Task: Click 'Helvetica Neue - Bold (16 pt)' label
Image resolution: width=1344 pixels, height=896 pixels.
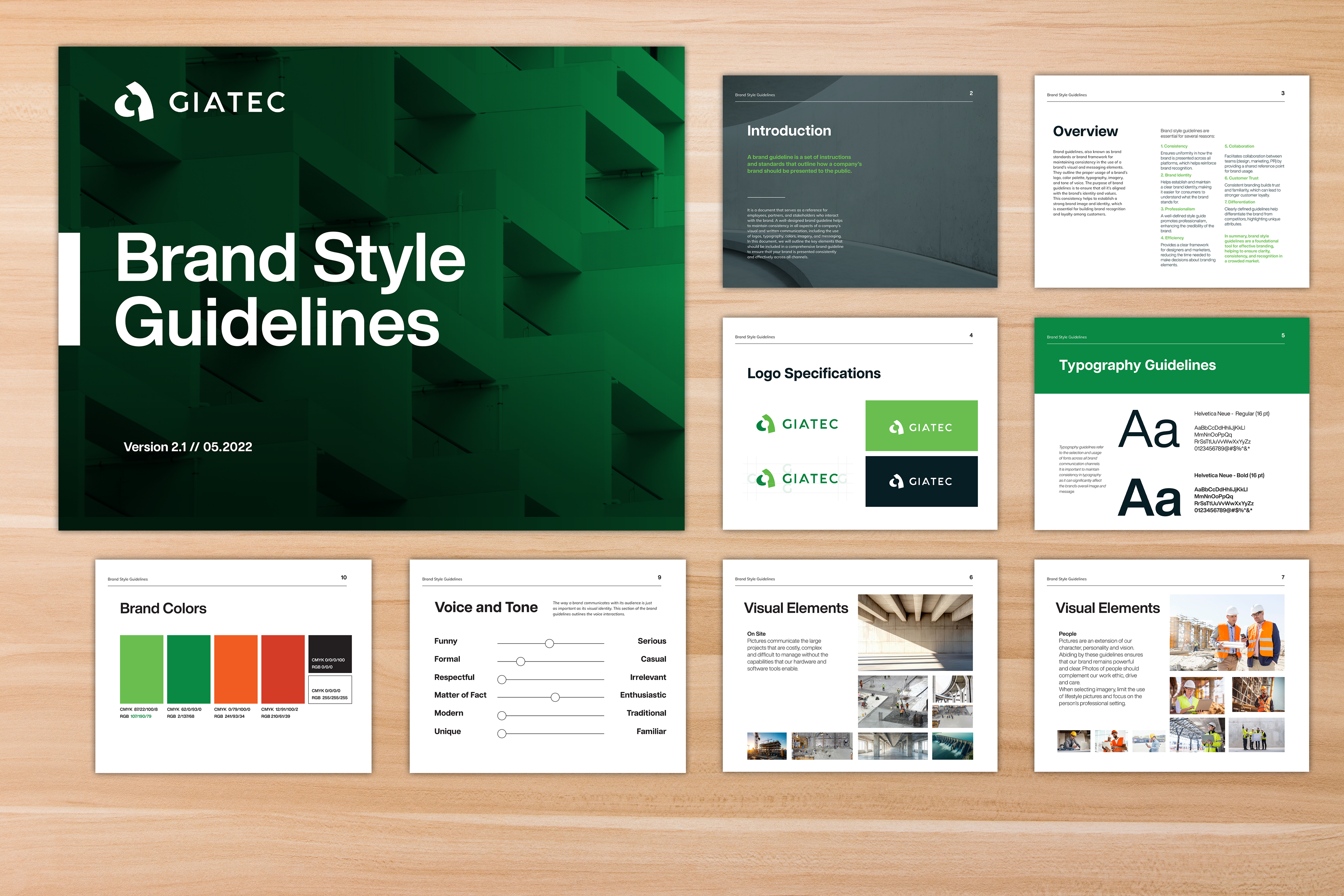Action: (x=1229, y=475)
